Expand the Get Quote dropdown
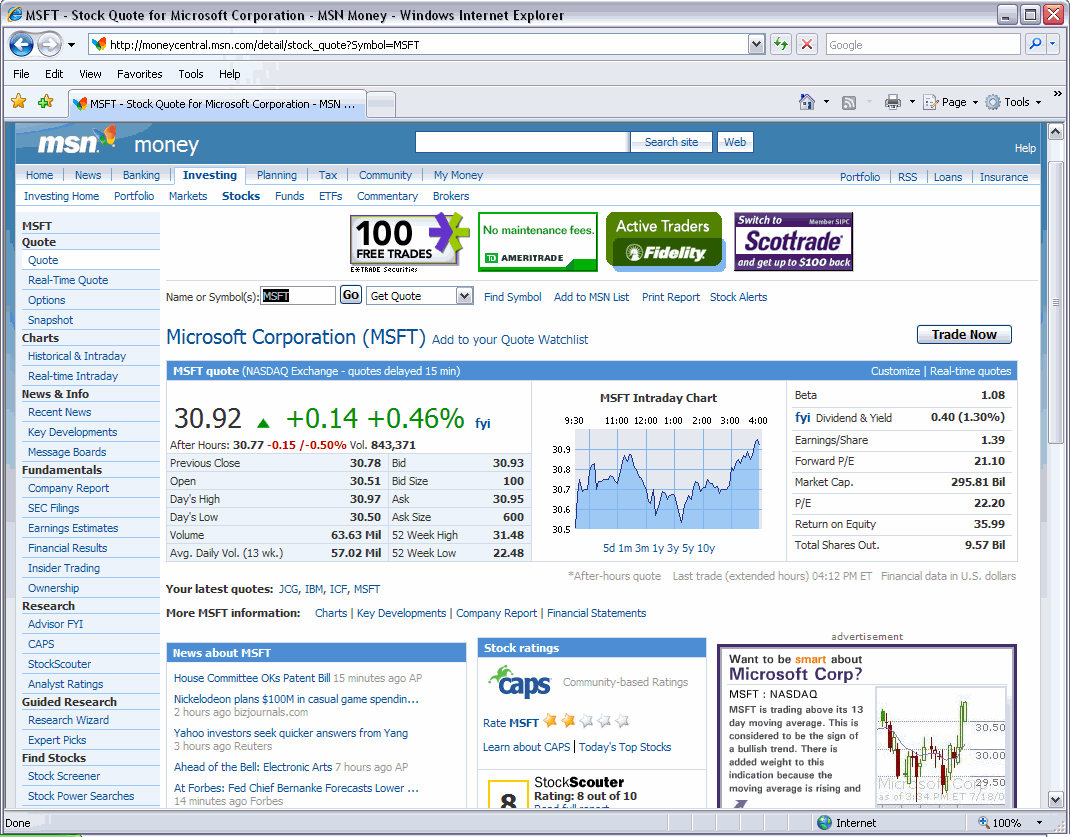 pyautogui.click(x=464, y=296)
